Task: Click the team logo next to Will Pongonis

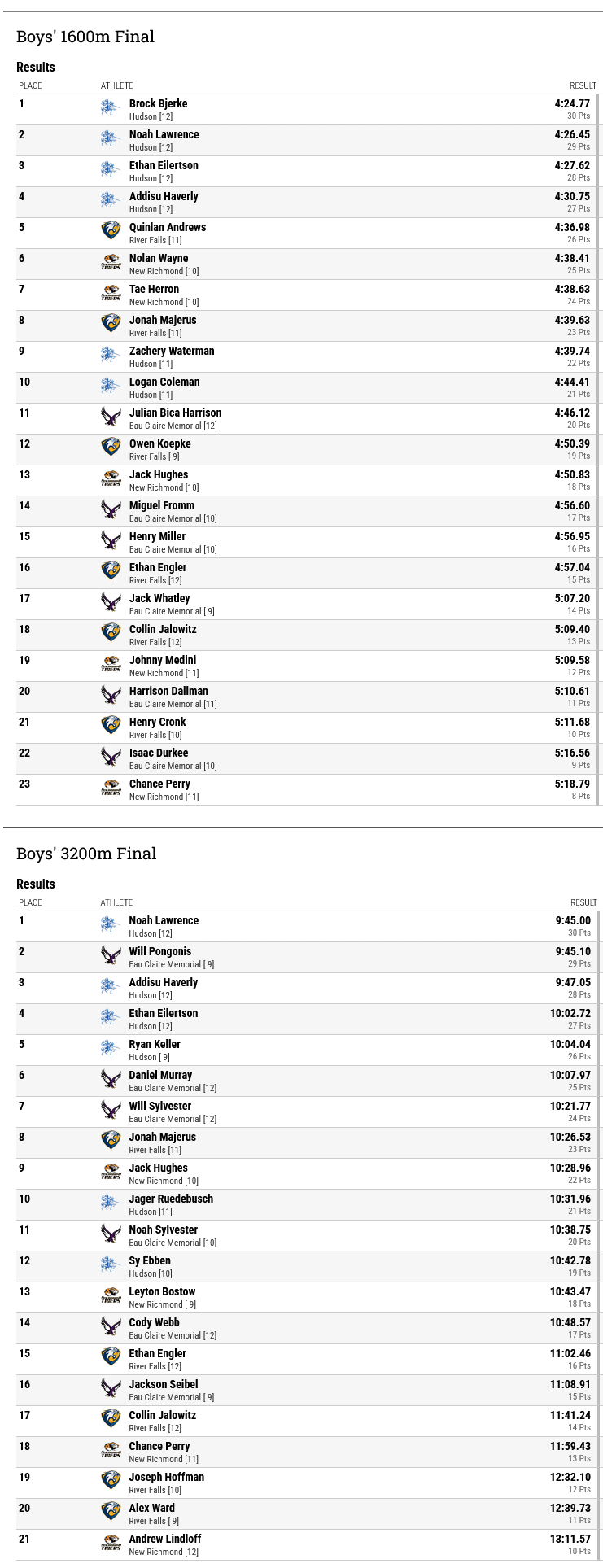Action: click(x=111, y=955)
